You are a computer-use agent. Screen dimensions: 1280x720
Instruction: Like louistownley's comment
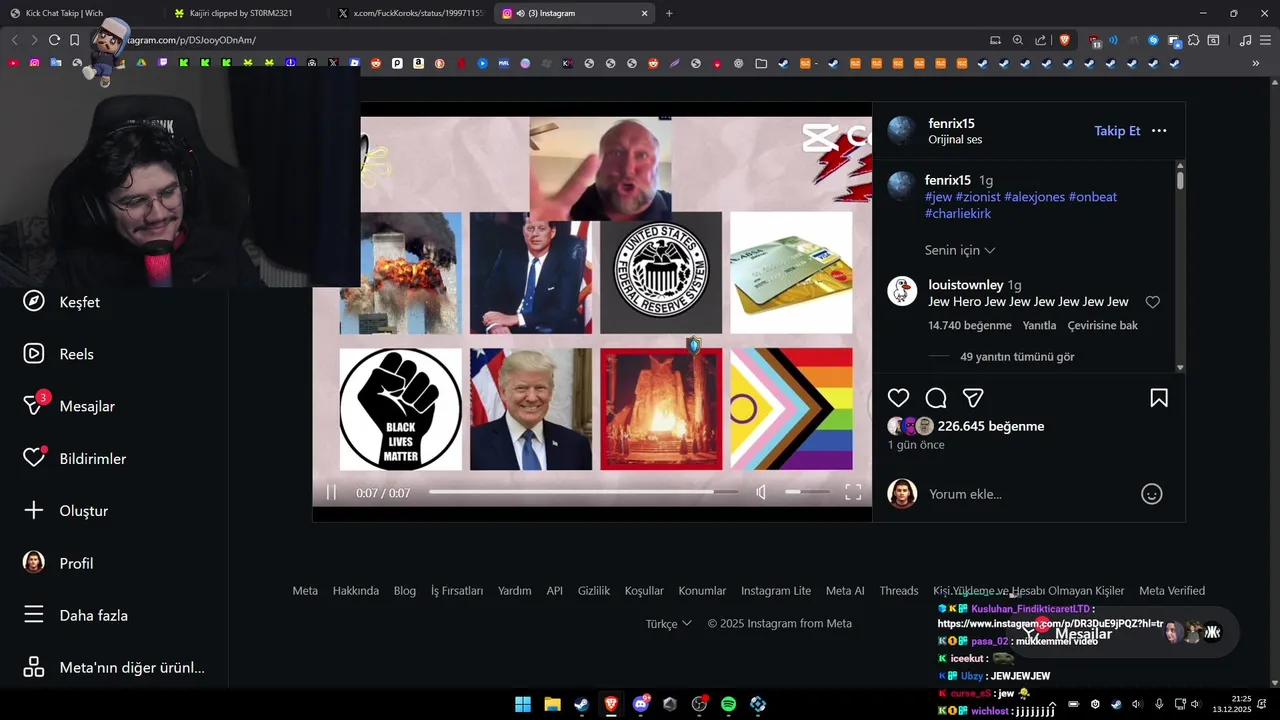pyautogui.click(x=1152, y=302)
